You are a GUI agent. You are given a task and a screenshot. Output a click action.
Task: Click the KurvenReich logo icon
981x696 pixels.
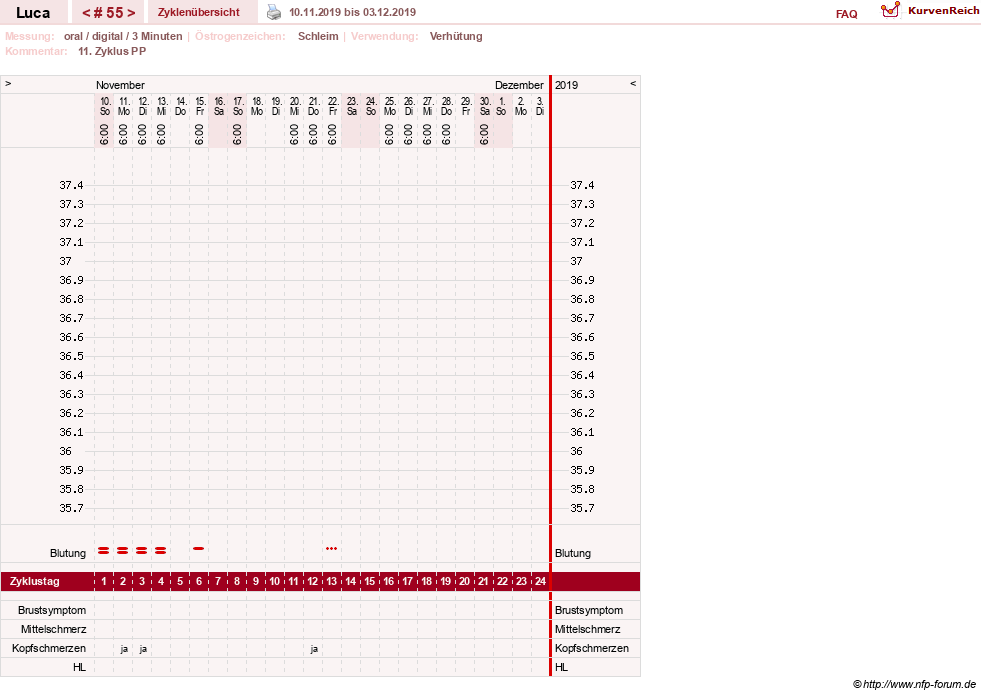[x=890, y=10]
